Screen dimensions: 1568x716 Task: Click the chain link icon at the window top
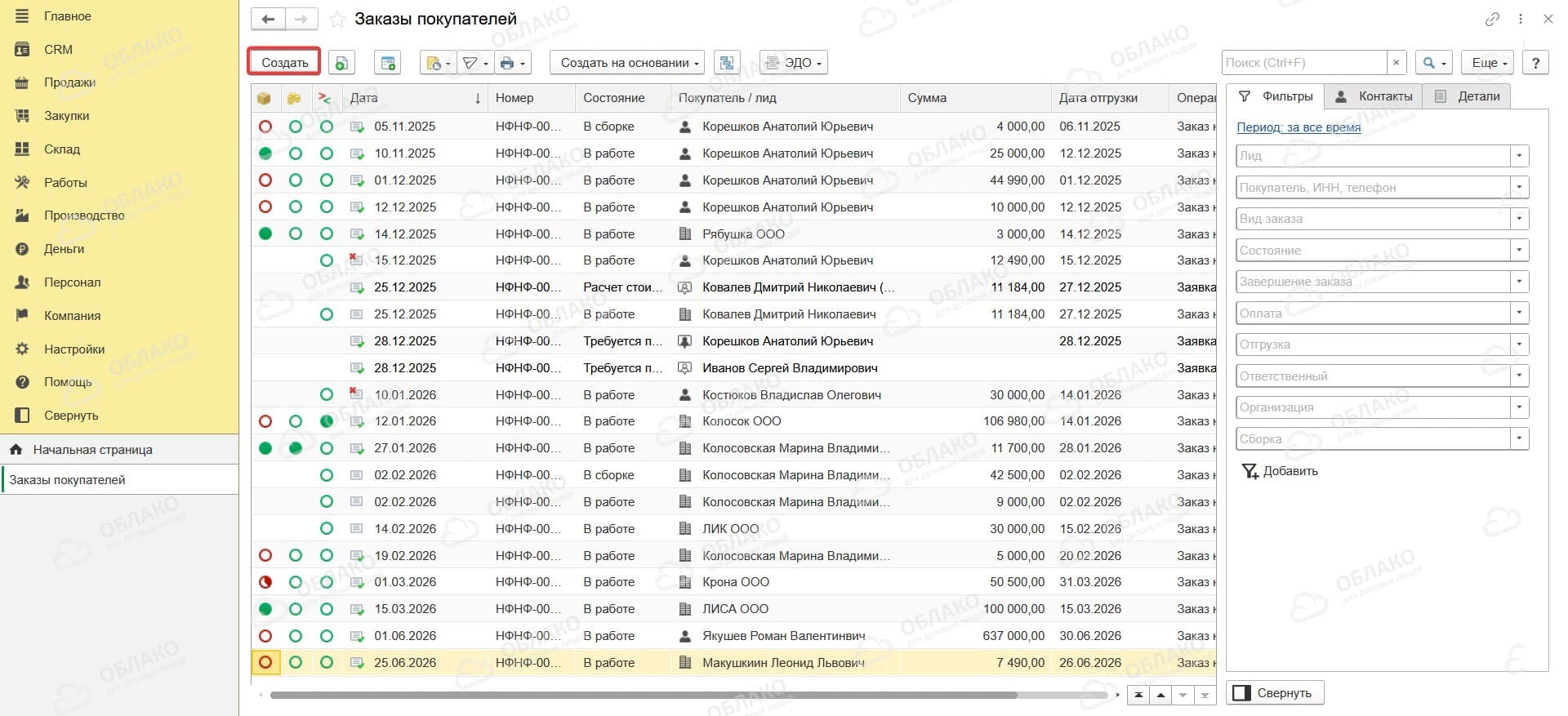click(1492, 19)
